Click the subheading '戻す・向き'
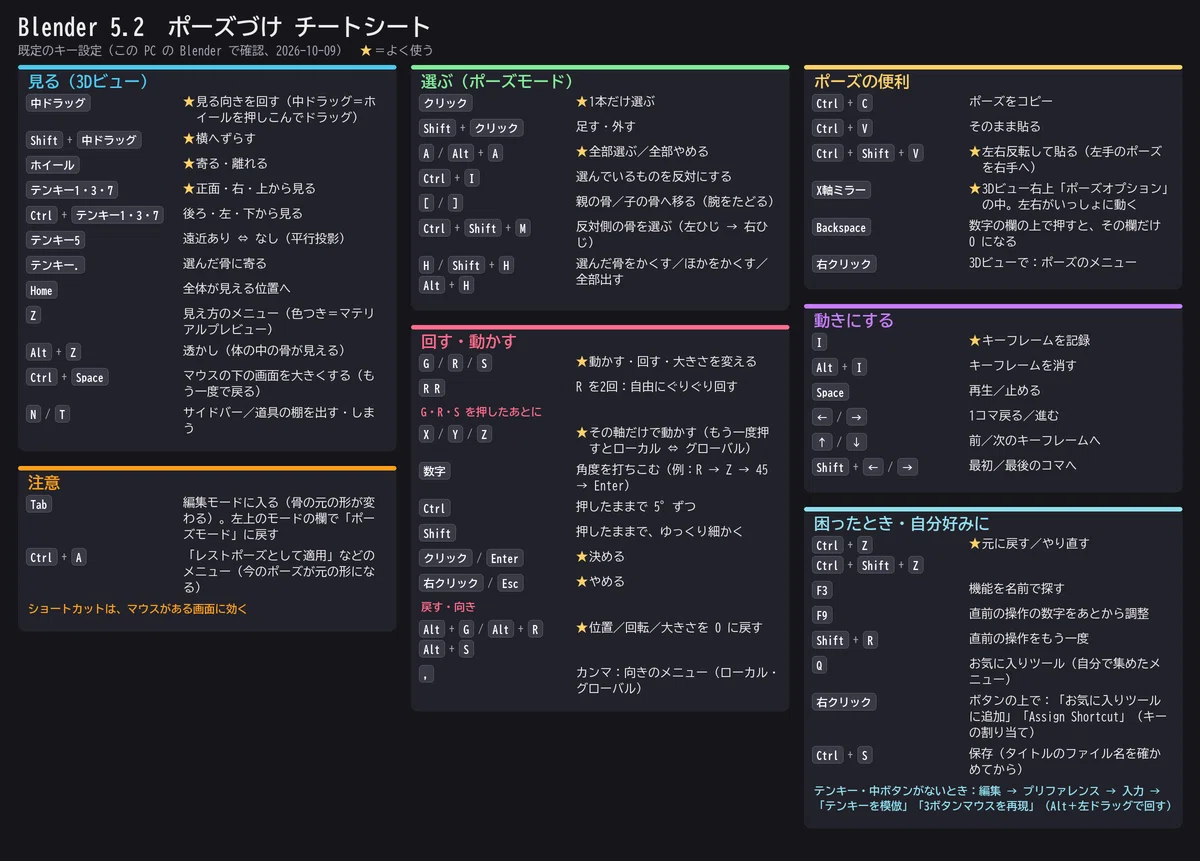Image resolution: width=1200 pixels, height=861 pixels. tap(448, 607)
